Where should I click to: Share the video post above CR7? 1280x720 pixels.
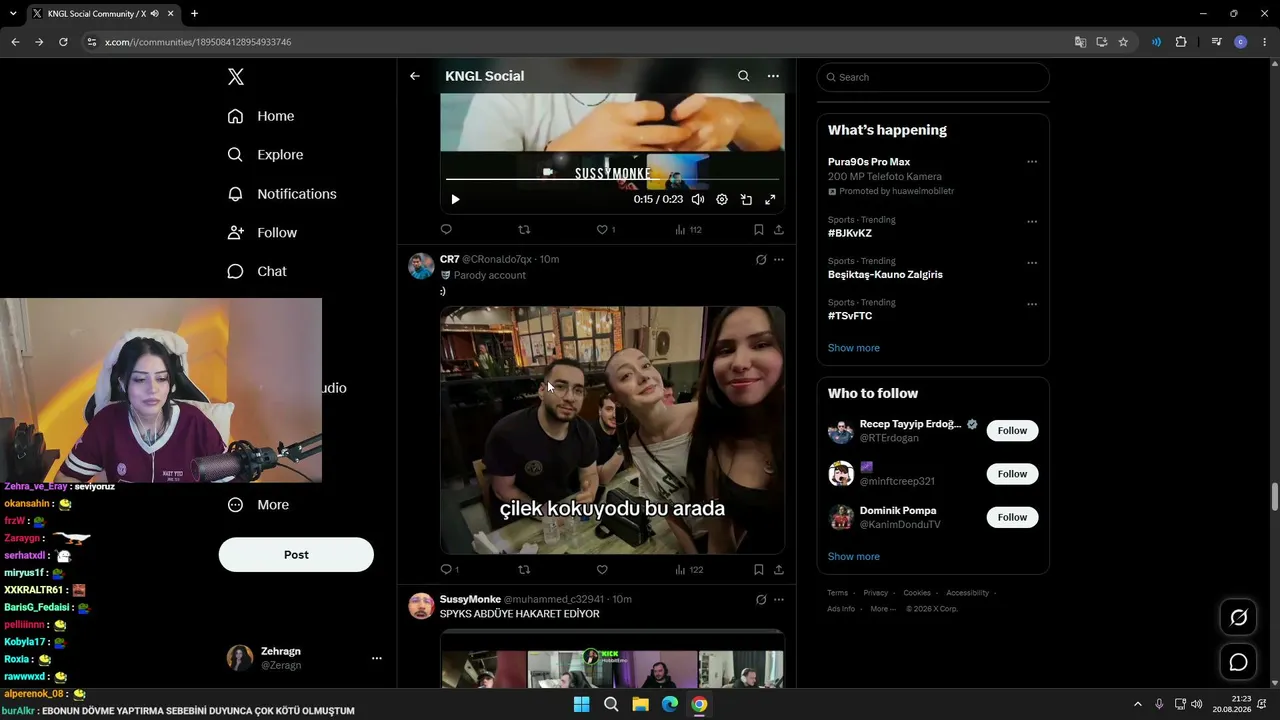779,230
